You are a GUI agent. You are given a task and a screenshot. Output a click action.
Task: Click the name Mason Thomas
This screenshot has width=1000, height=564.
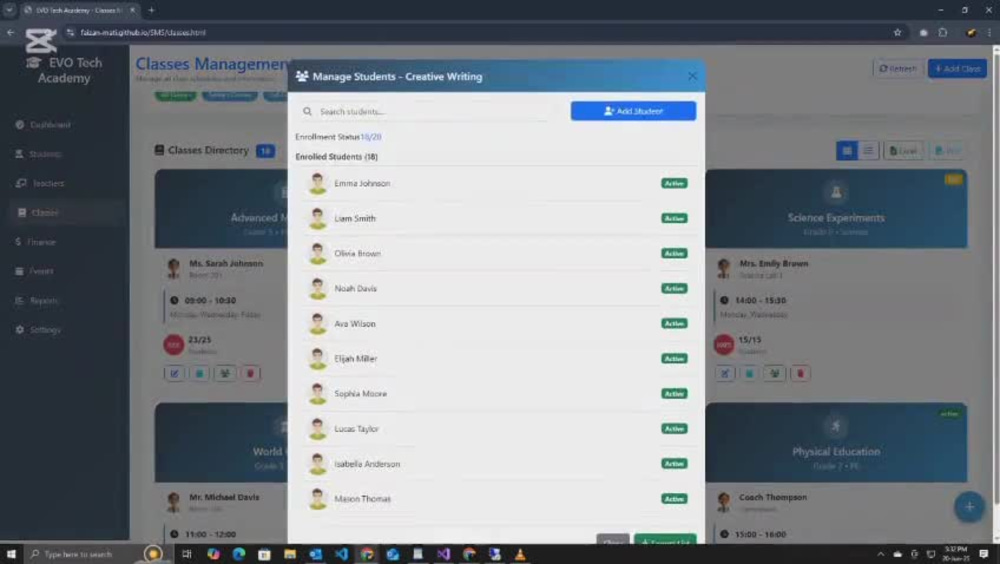click(362, 499)
